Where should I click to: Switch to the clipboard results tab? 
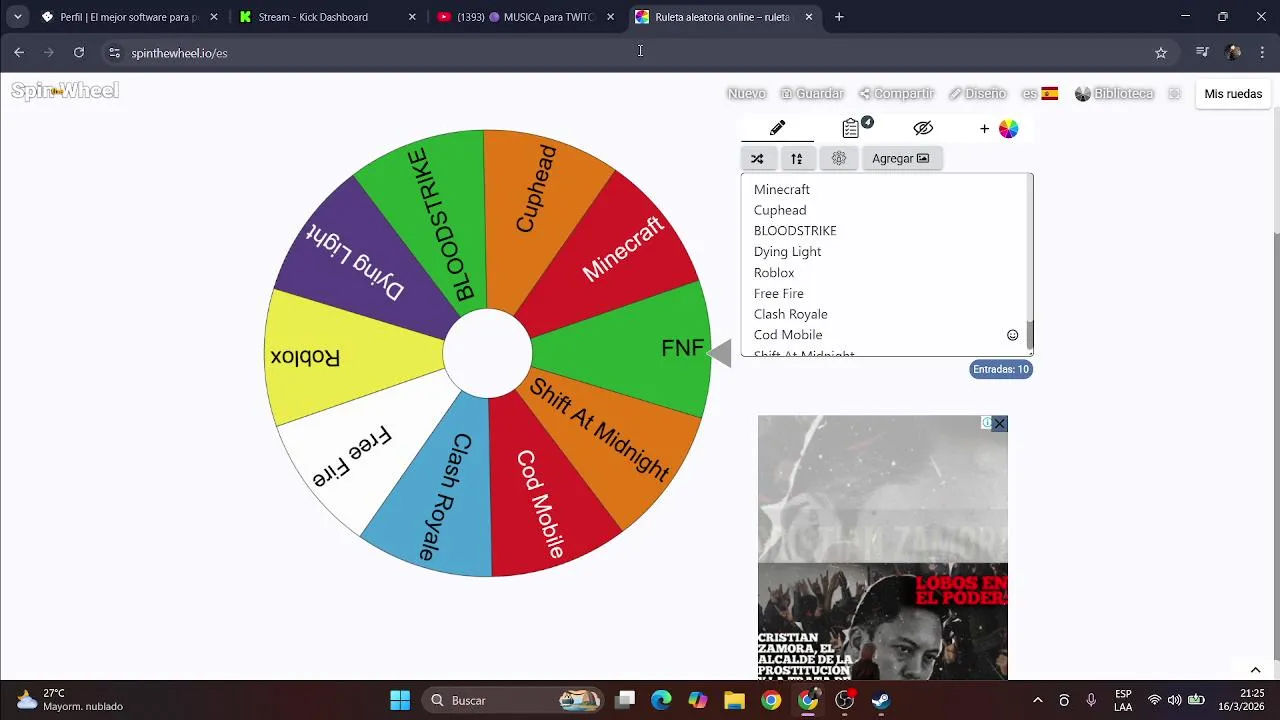pos(851,128)
